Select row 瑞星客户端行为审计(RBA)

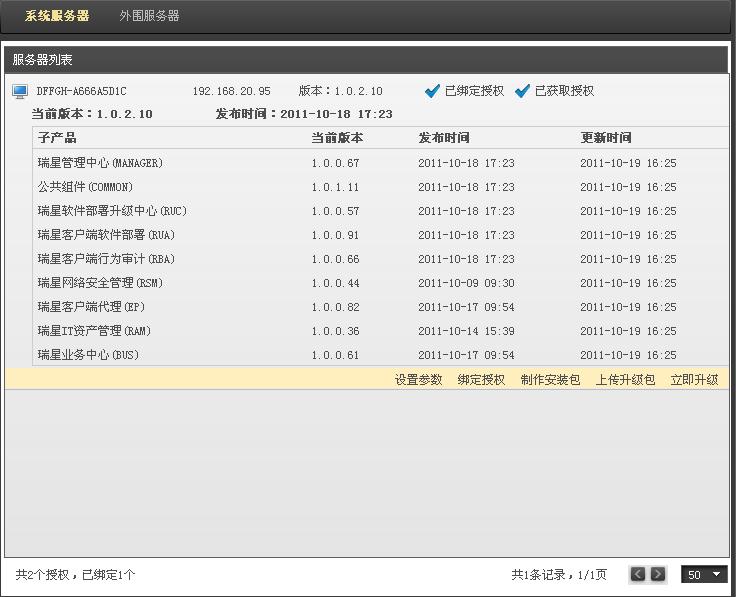380,259
